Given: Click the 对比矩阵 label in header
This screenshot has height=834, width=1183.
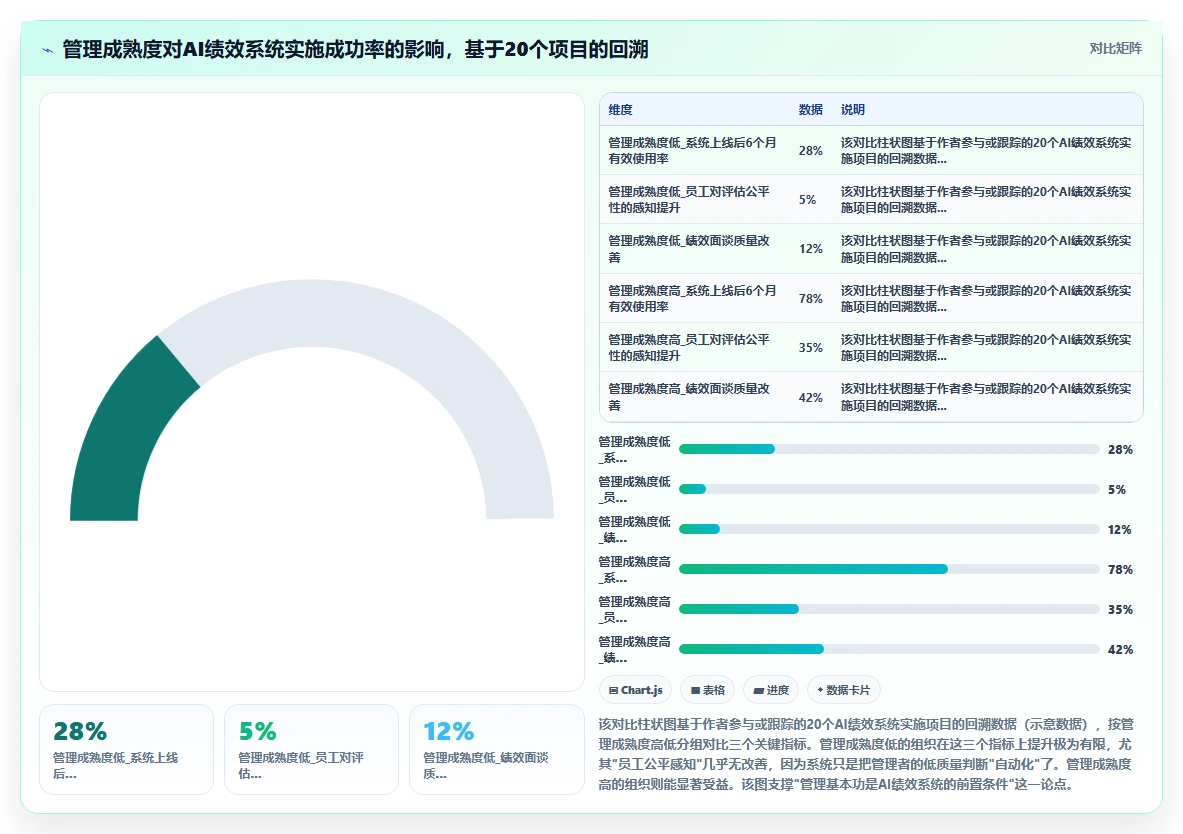Looking at the screenshot, I should 1115,48.
